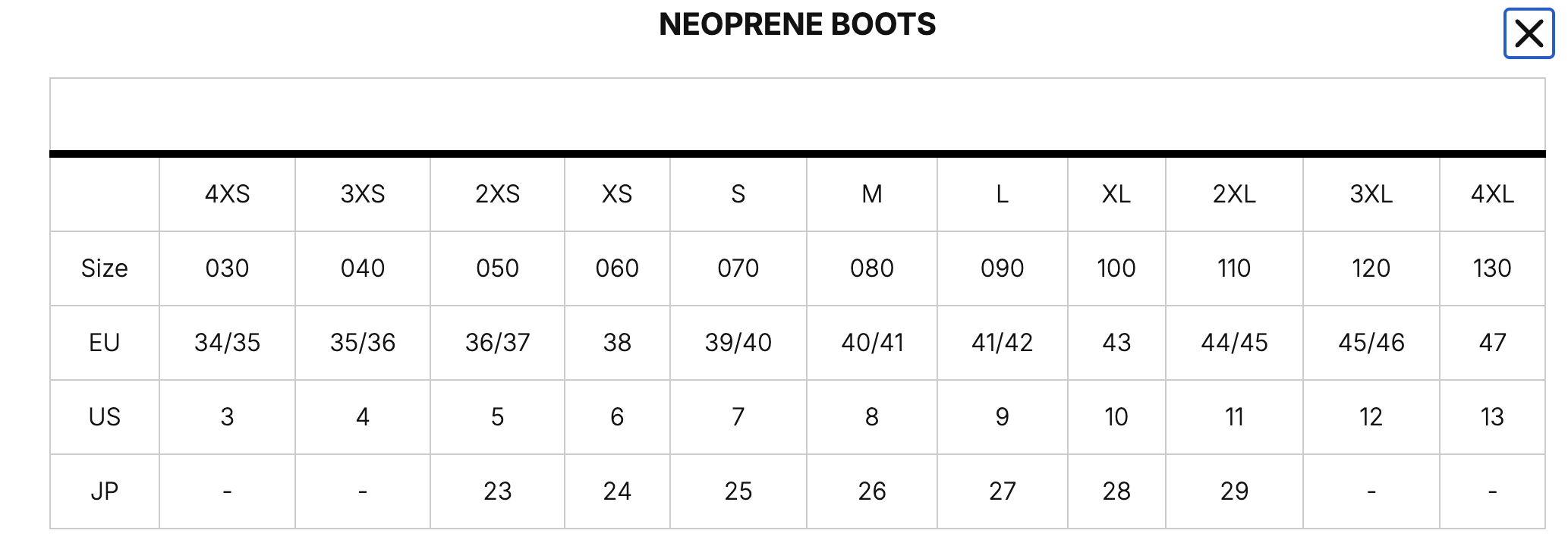This screenshot has width=1568, height=546.
Task: Click EU size 39/40 cell
Action: 738,343
